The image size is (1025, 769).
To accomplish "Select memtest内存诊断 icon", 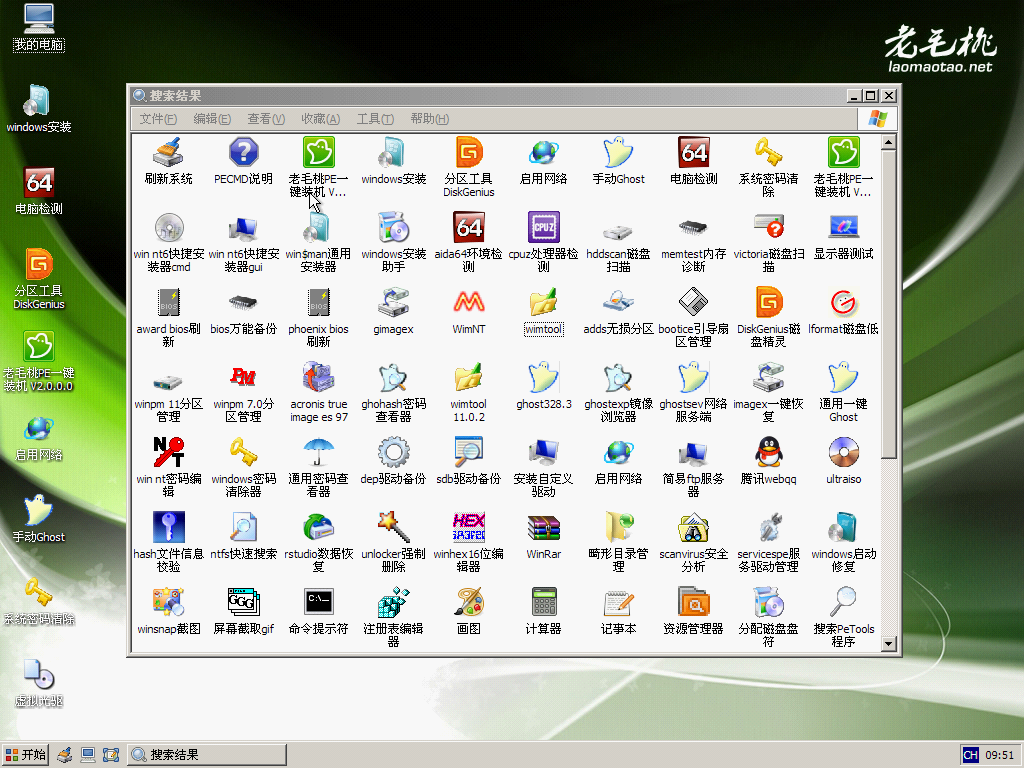I will [694, 227].
